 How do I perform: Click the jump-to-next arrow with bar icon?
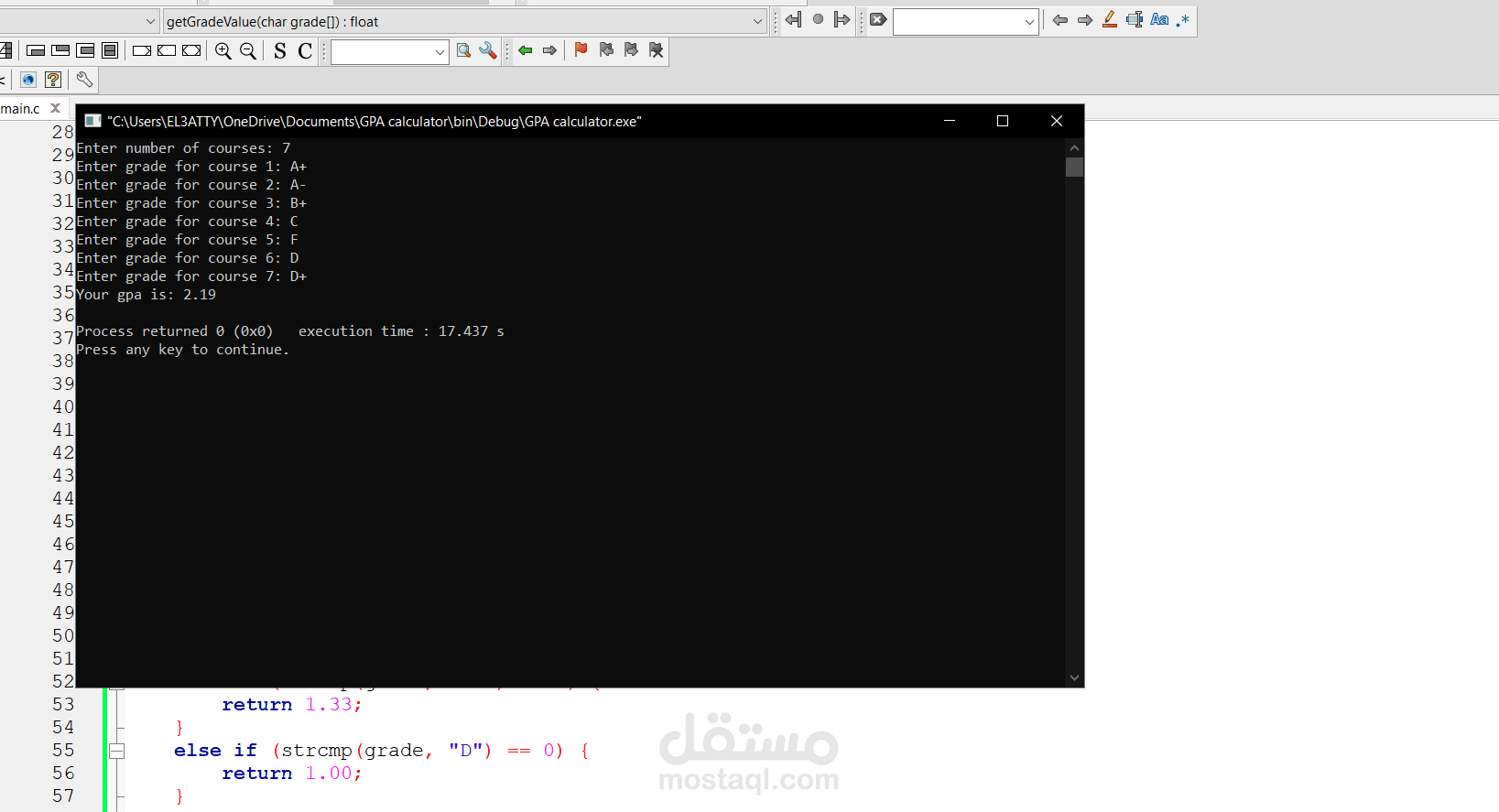(842, 19)
